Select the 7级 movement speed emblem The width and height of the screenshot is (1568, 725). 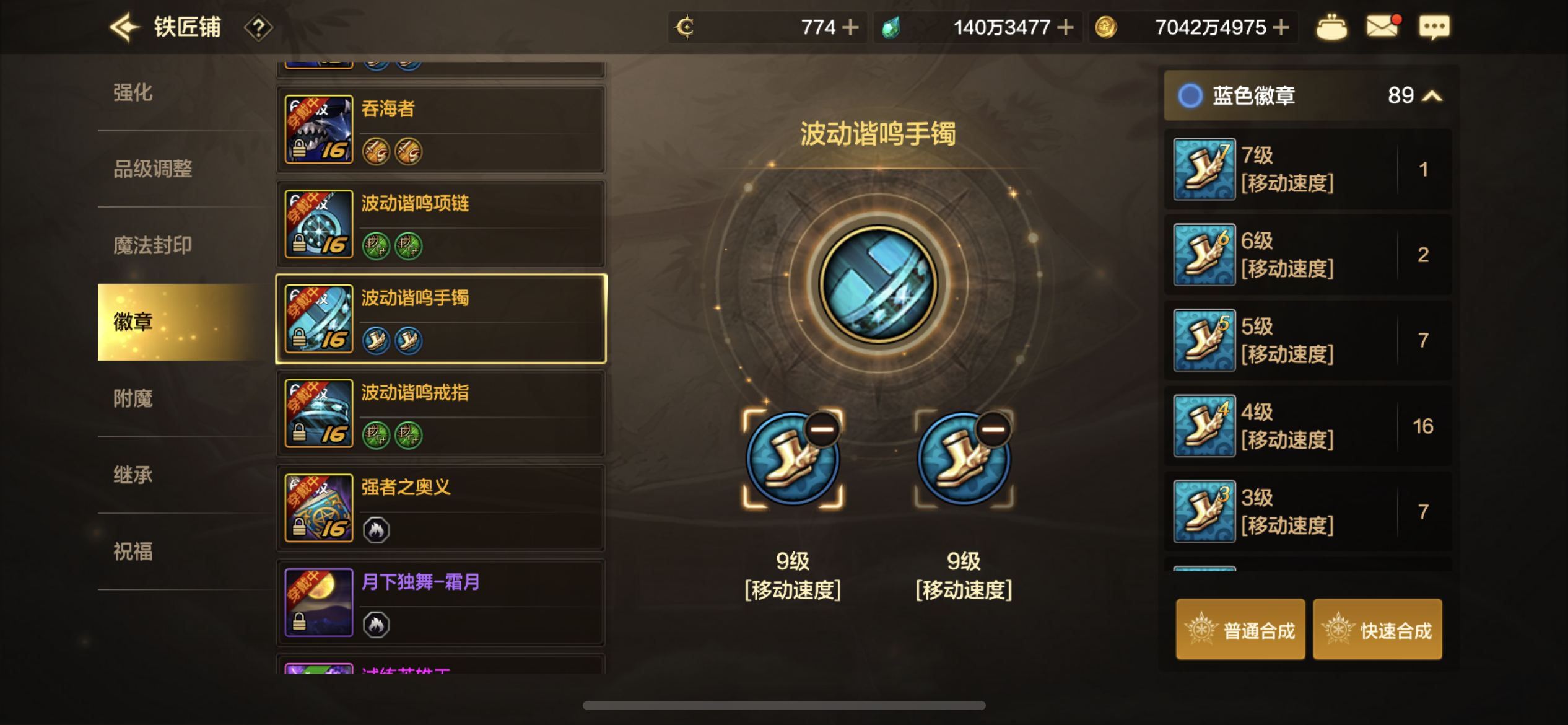(1308, 169)
